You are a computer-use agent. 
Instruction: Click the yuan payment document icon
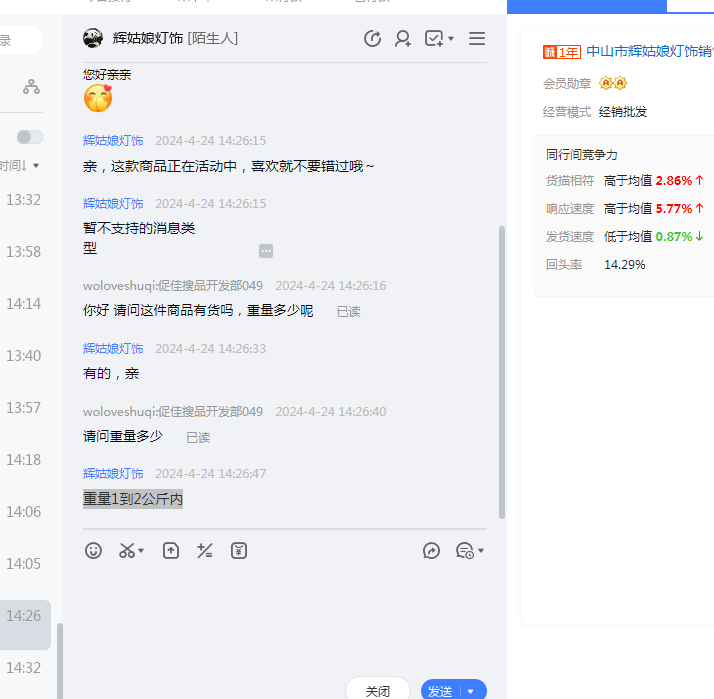pos(239,551)
